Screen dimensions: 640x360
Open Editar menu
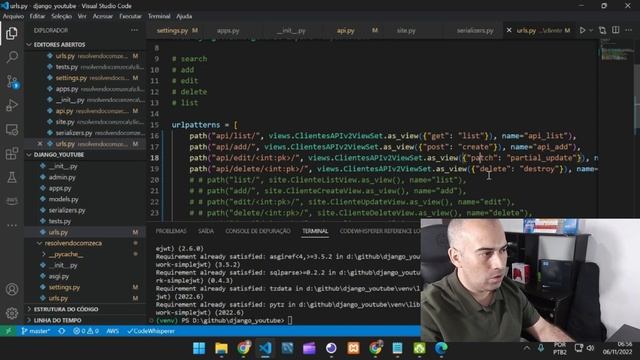[37, 16]
